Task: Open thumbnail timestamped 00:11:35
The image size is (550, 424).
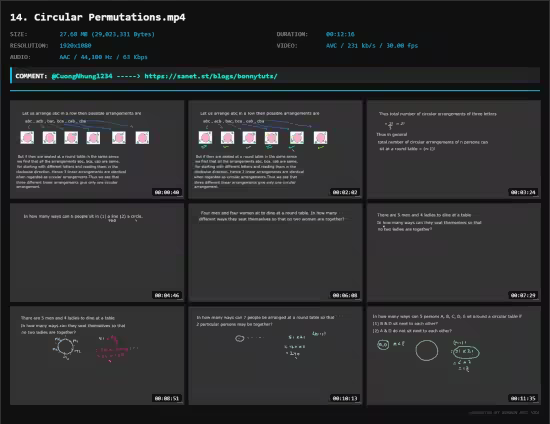Action: [x=454, y=356]
